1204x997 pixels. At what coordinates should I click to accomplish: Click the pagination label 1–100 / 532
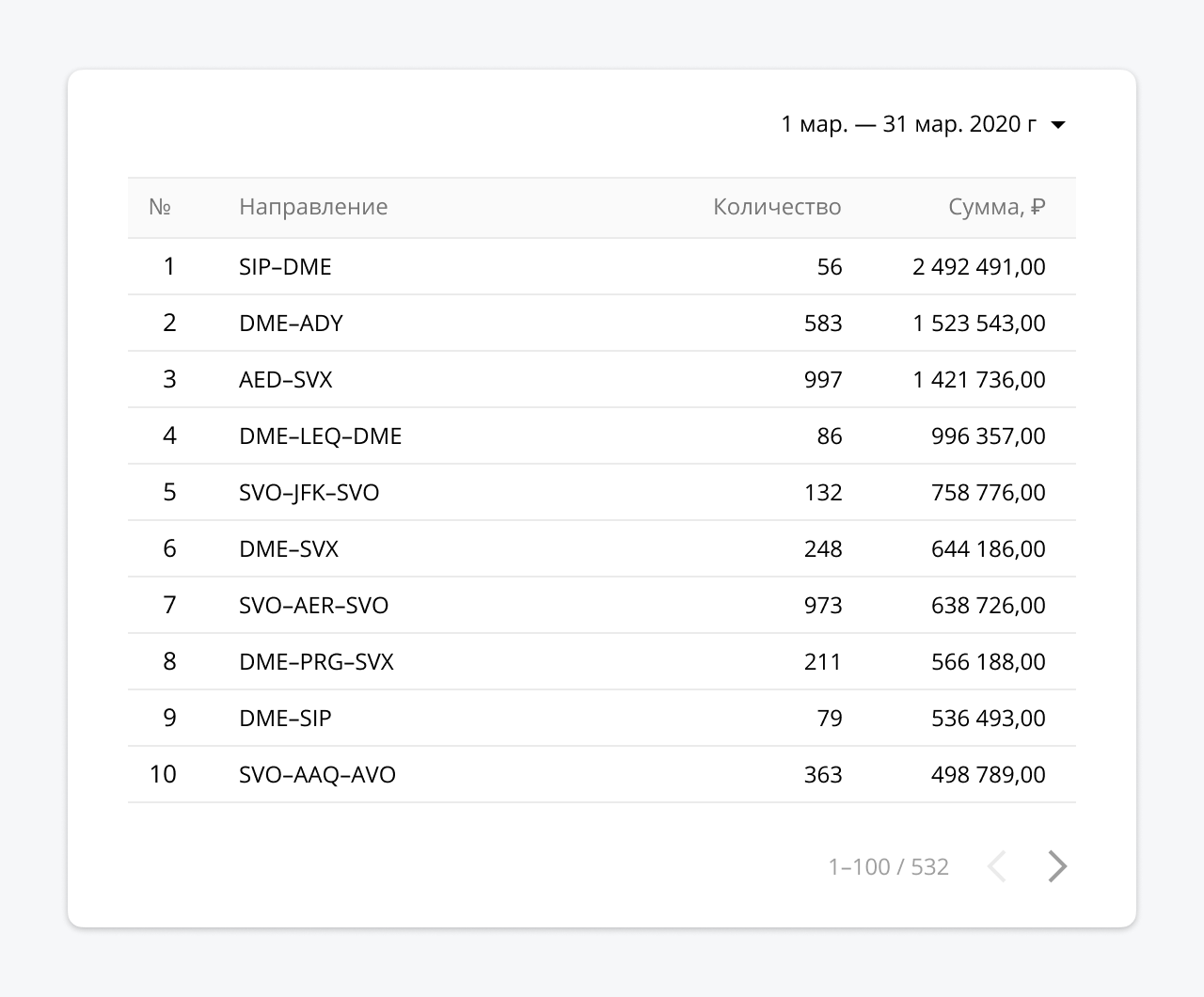887,866
